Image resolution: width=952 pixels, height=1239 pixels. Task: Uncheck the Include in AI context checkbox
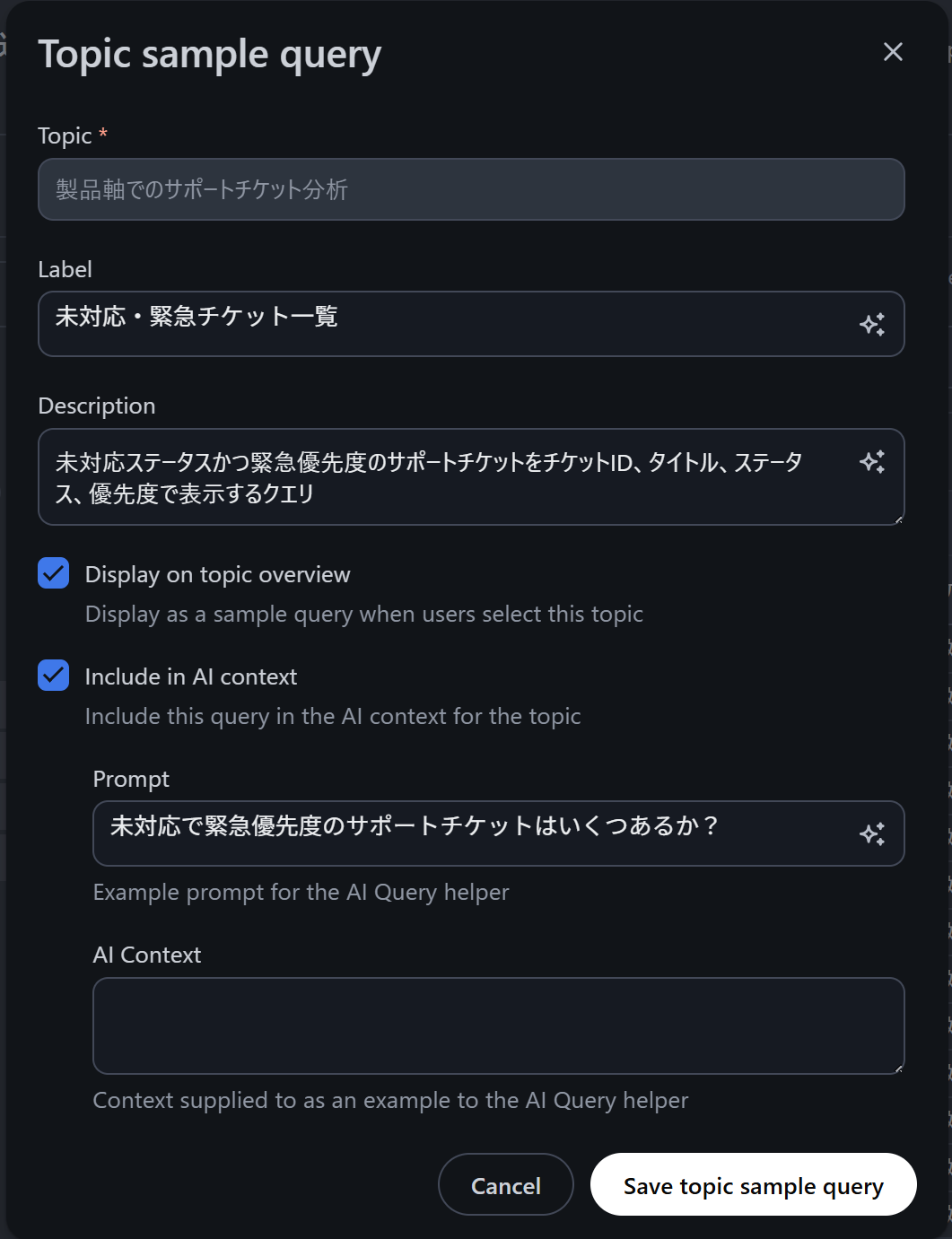(54, 676)
